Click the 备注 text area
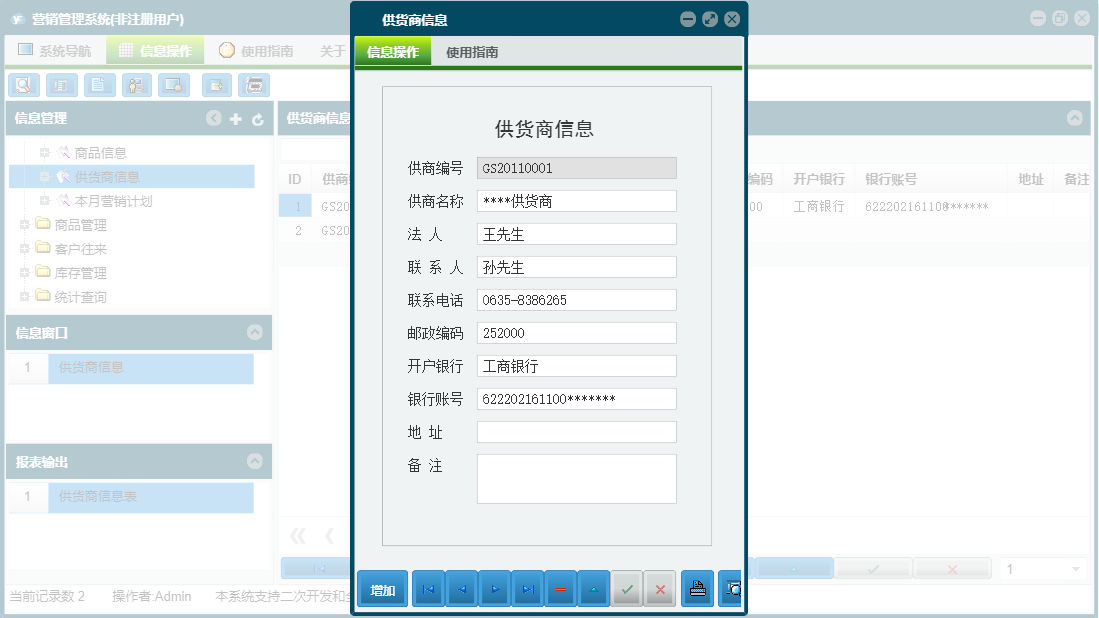1099x618 pixels. click(x=577, y=479)
